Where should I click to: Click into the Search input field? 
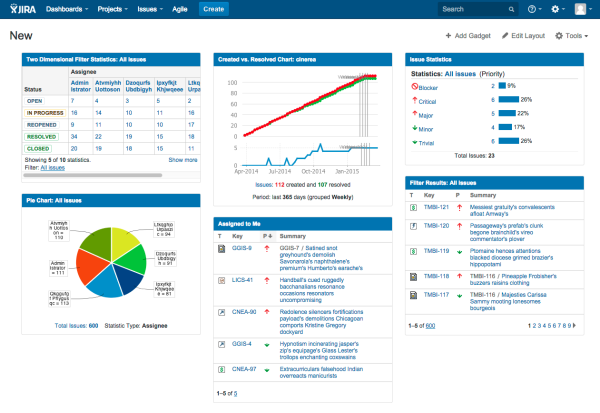click(470, 9)
